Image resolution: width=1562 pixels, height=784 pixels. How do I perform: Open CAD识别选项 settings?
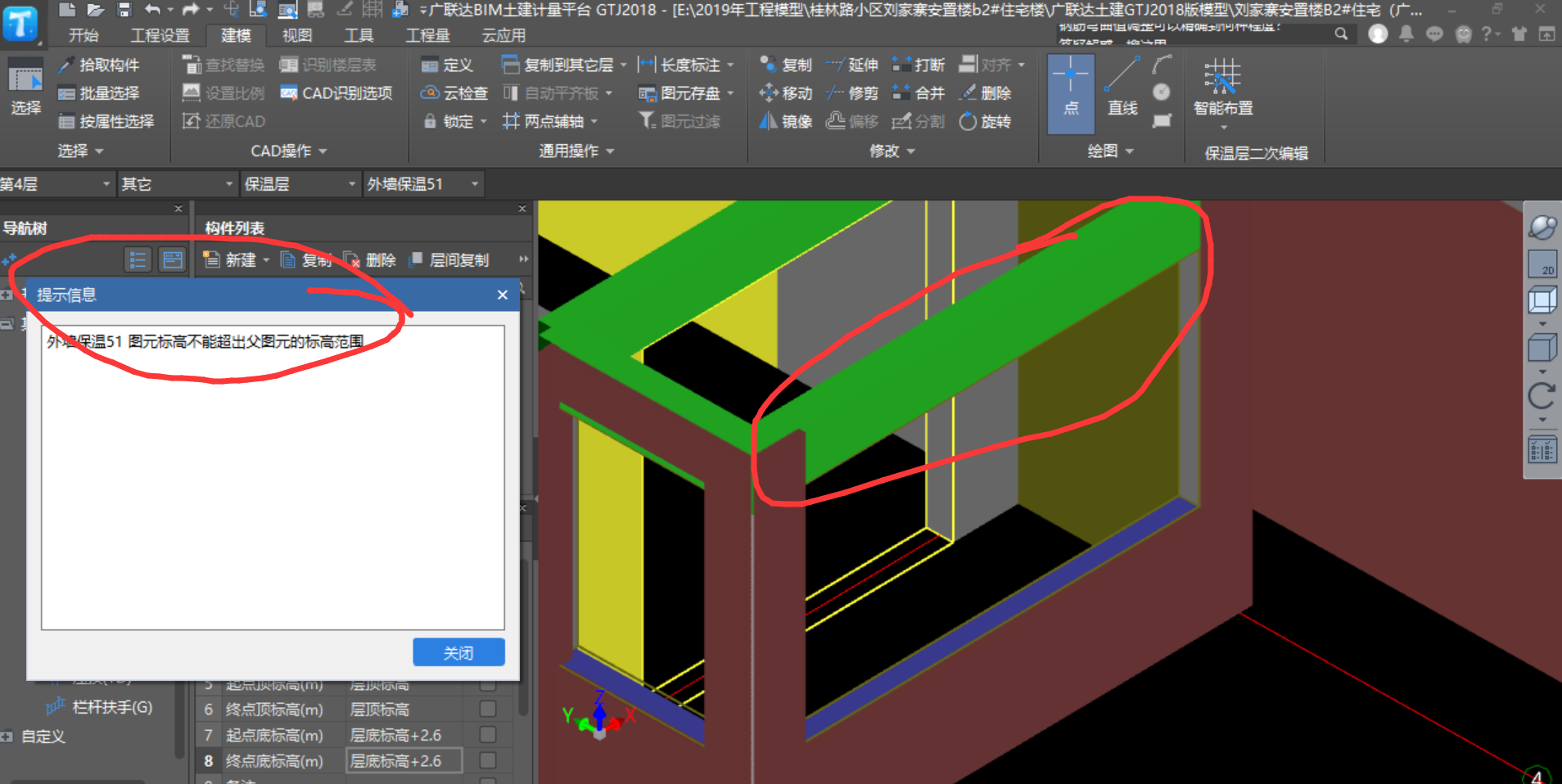pos(336,93)
